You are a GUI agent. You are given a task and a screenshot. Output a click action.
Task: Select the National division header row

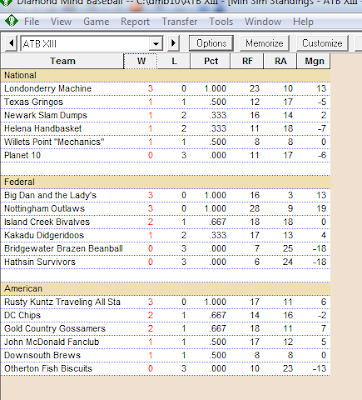[x=166, y=75]
